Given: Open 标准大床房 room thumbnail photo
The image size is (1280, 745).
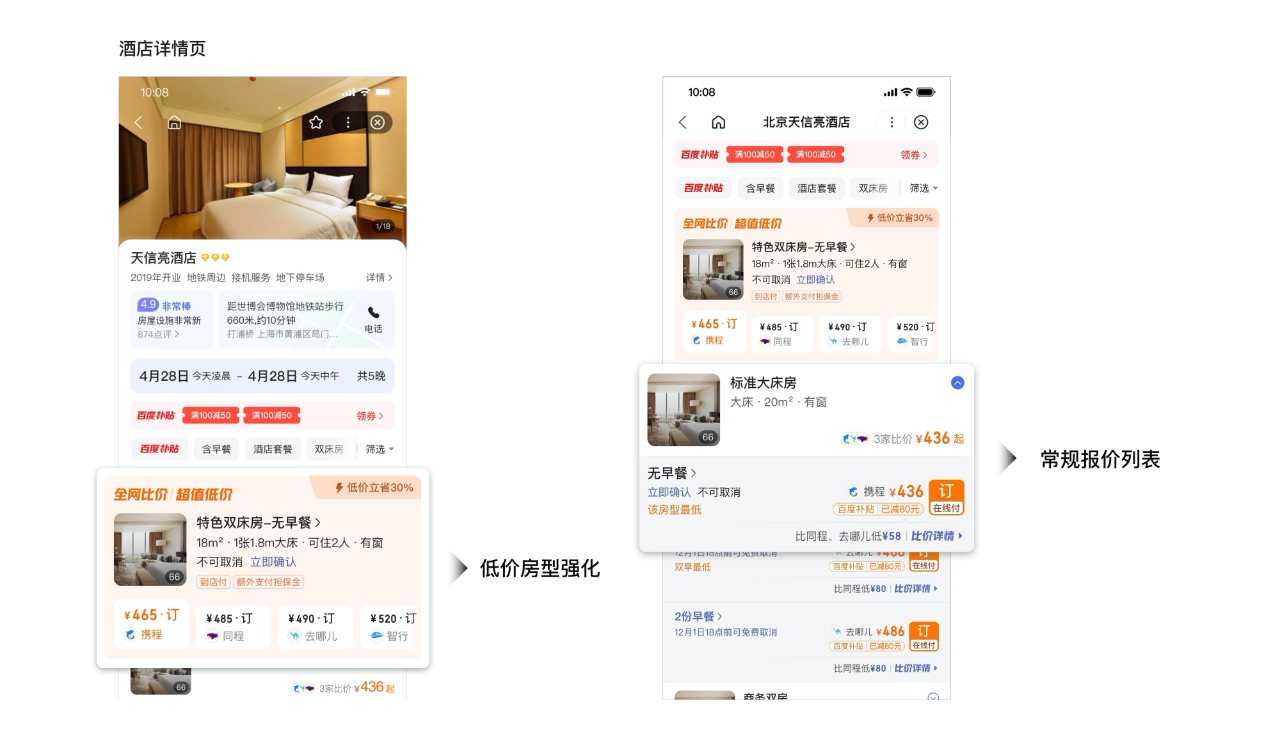Looking at the screenshot, I should click(683, 409).
